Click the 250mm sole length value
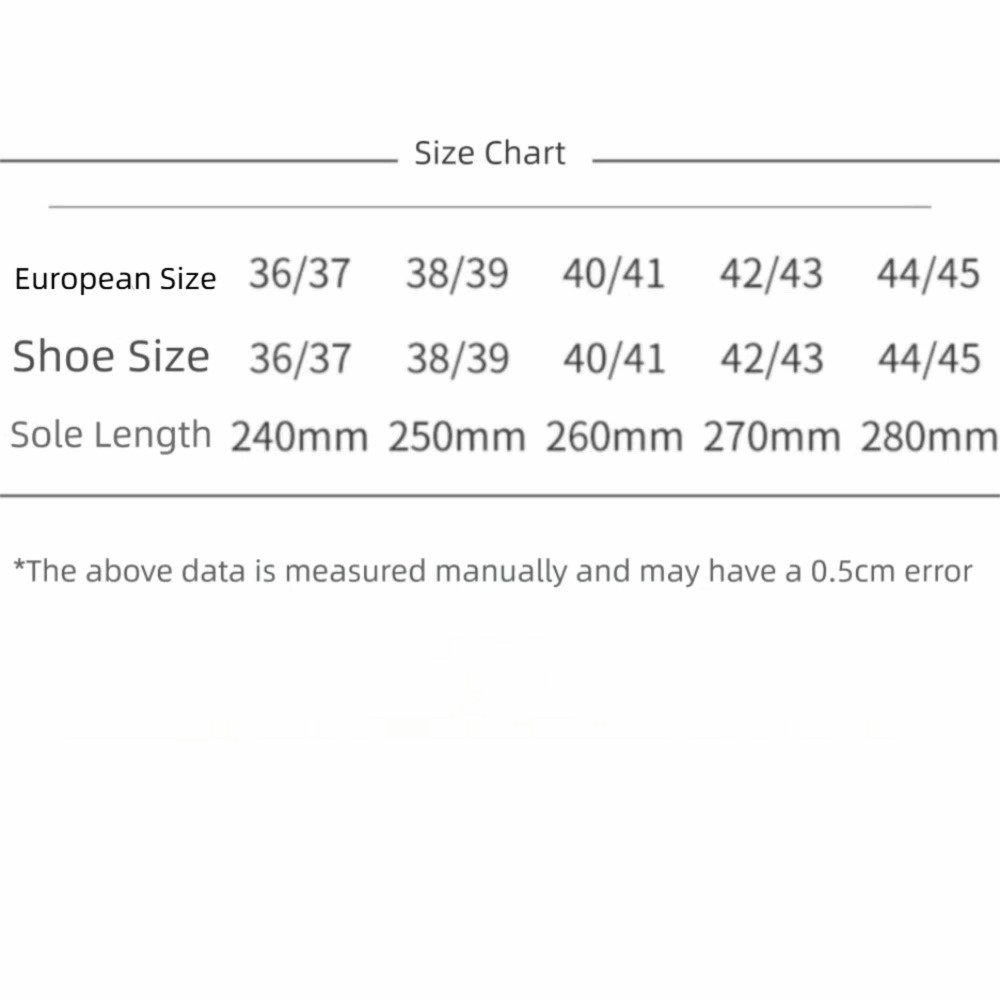This screenshot has height=1000, width=1000. [457, 437]
